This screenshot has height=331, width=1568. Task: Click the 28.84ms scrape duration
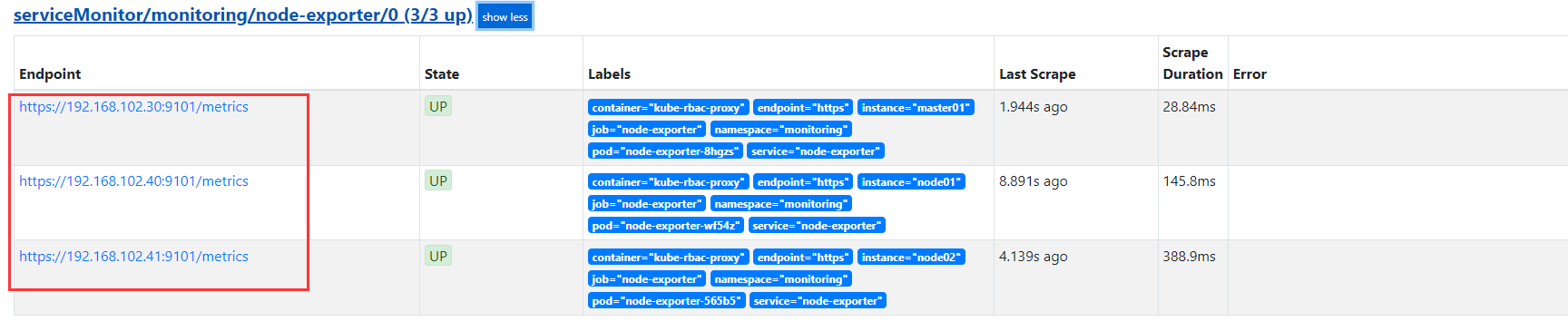coord(1189,107)
